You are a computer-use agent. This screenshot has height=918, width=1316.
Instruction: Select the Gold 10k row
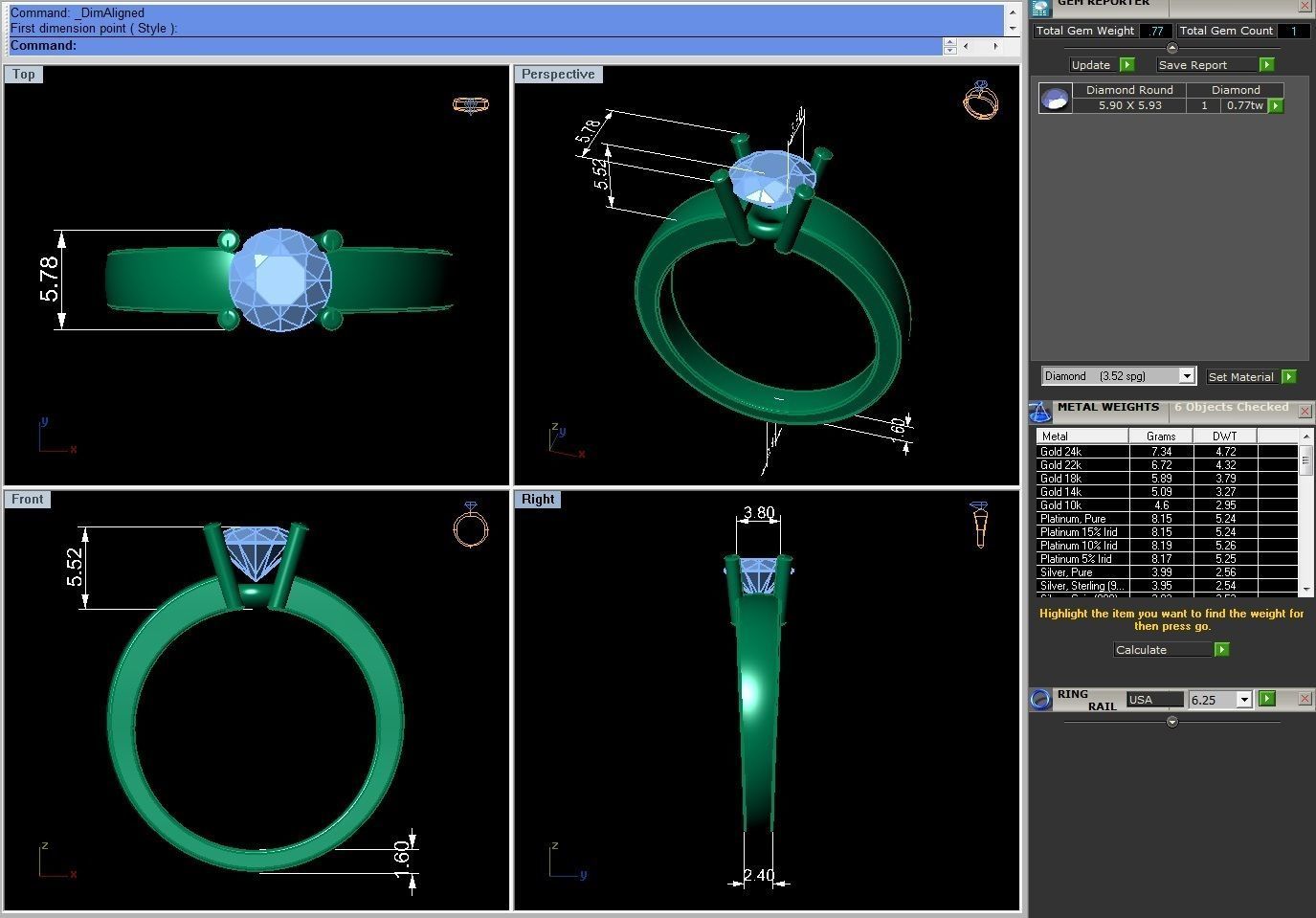1167,505
